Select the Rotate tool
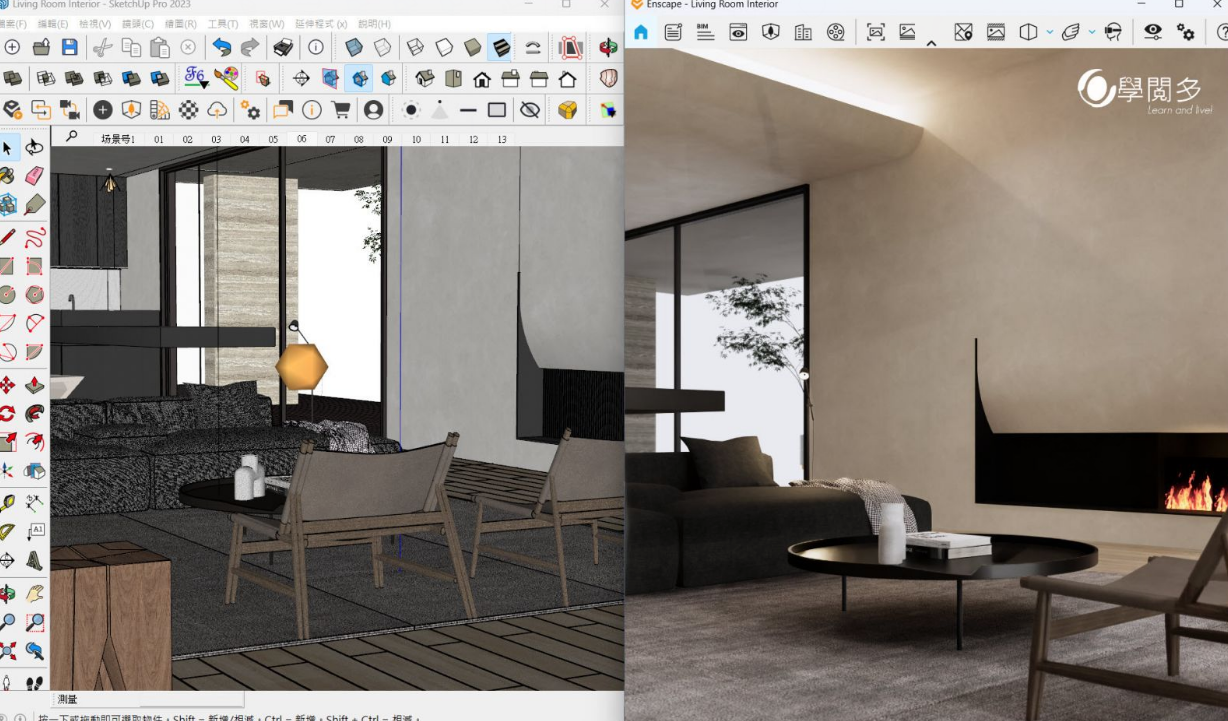 [8, 413]
